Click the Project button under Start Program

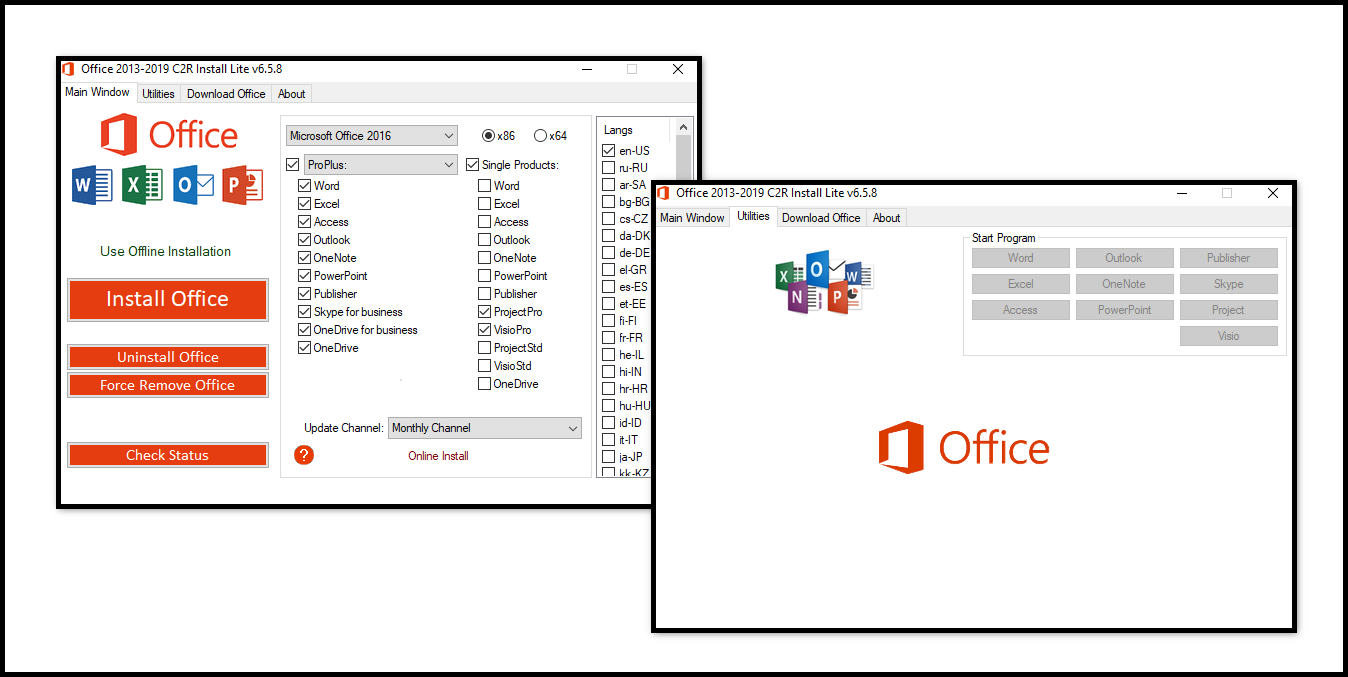1229,310
